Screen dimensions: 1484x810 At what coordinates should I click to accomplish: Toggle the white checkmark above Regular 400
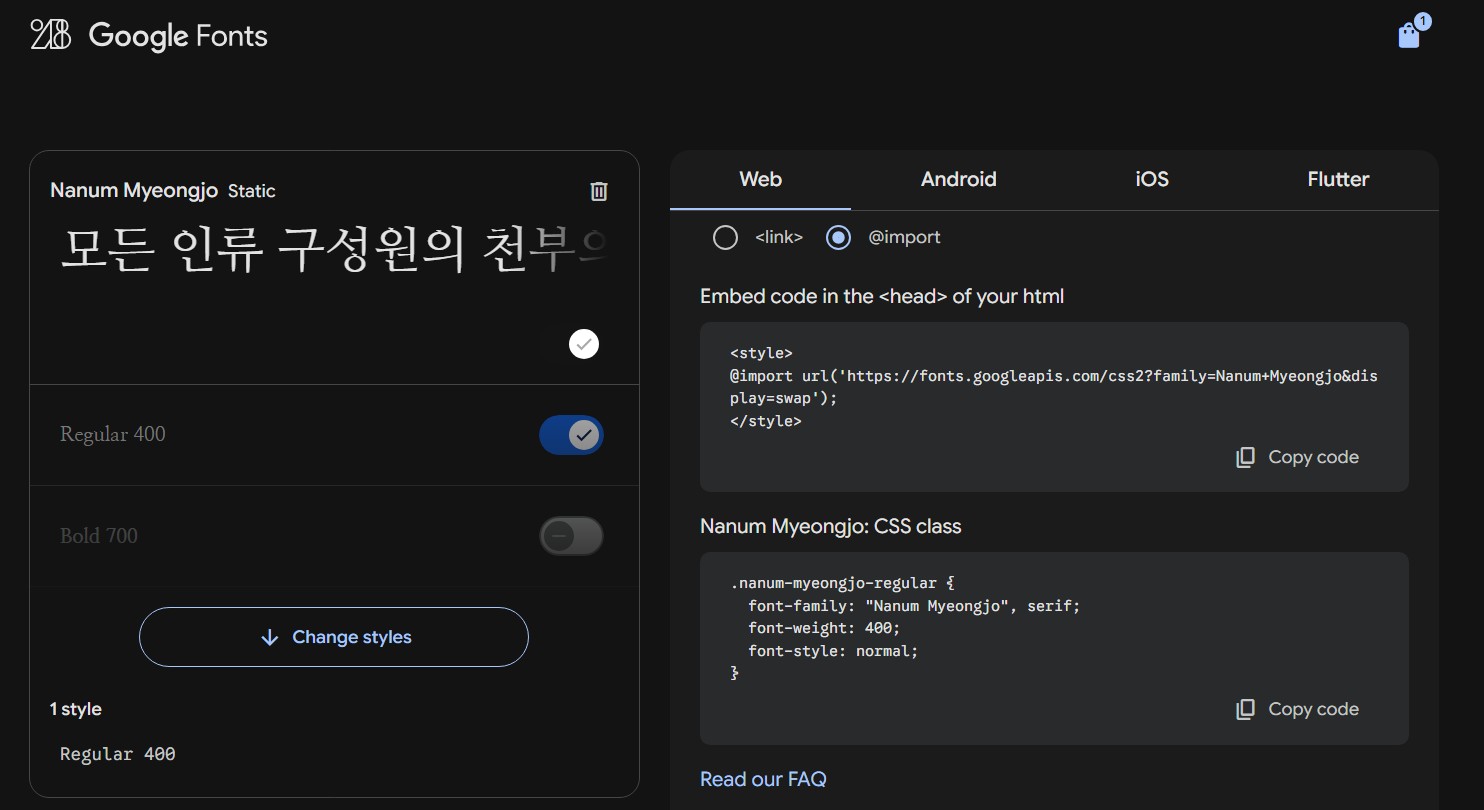[584, 344]
